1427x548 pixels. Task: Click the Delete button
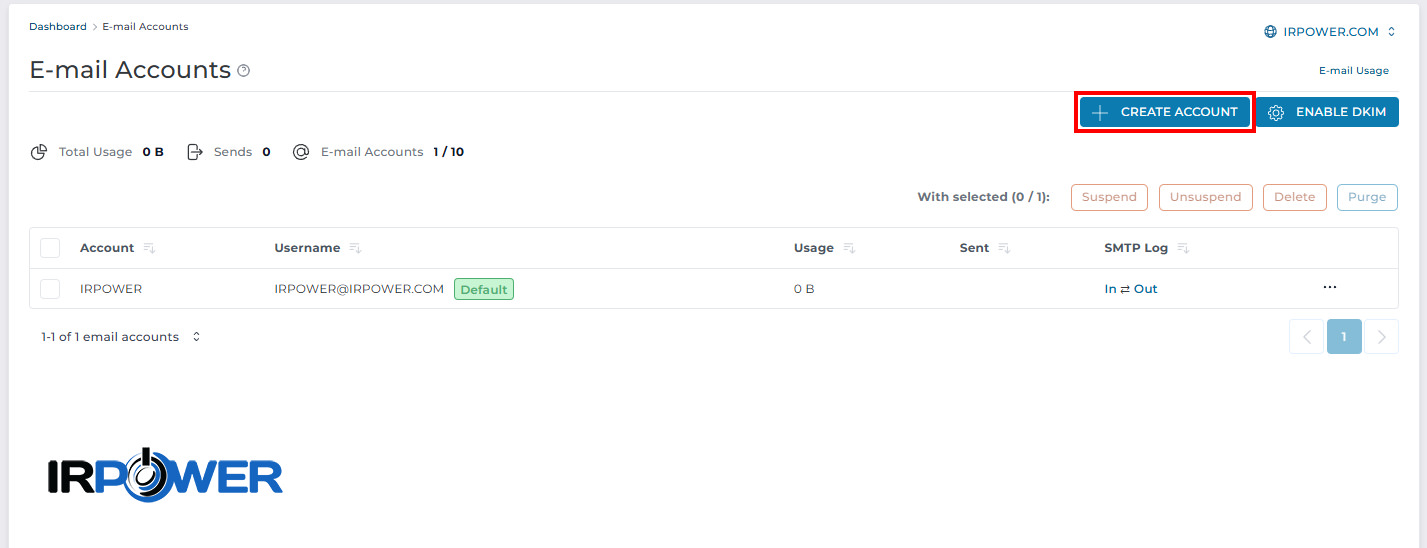point(1295,197)
